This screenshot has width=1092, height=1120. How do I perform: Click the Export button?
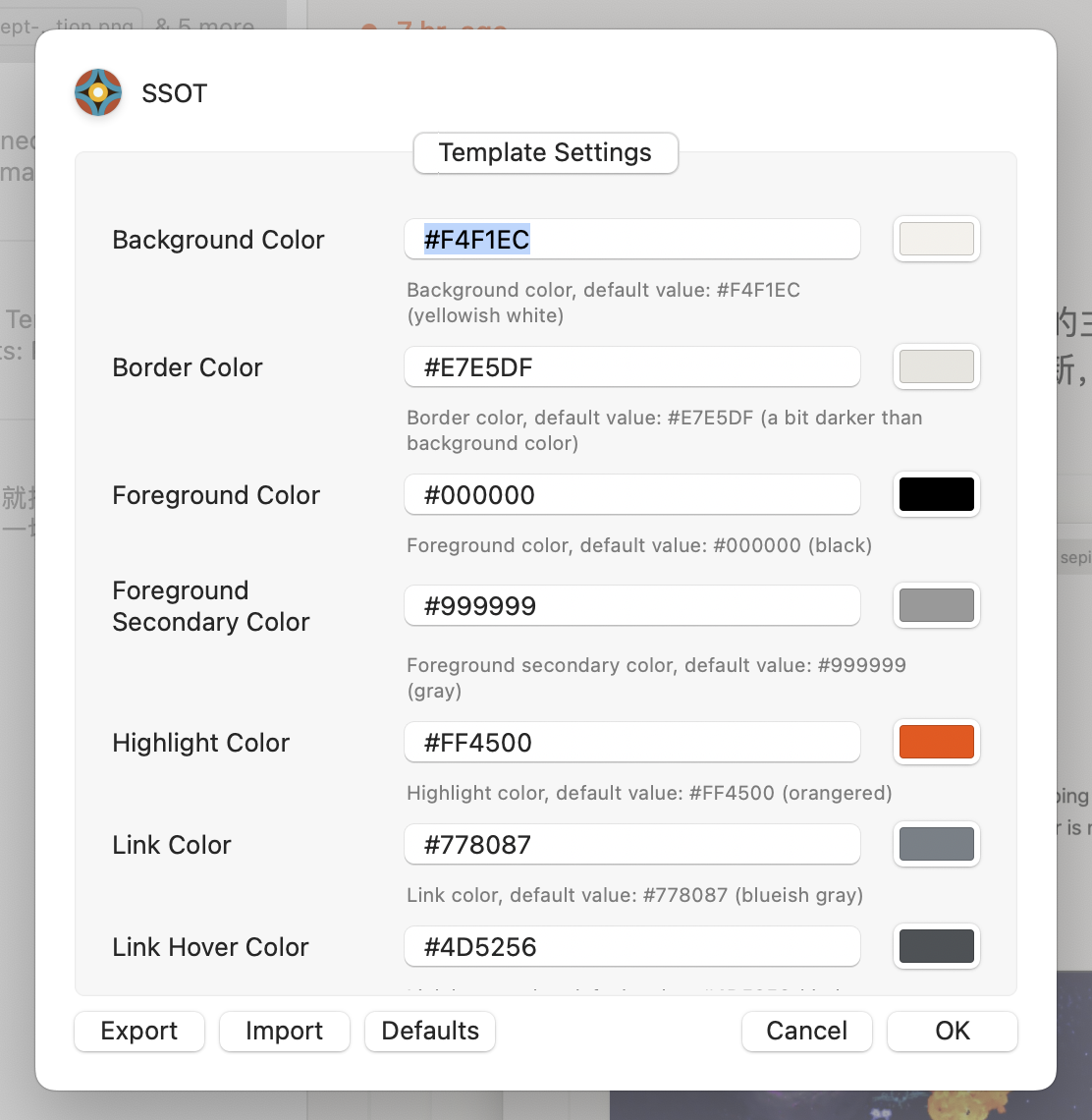(x=138, y=1031)
